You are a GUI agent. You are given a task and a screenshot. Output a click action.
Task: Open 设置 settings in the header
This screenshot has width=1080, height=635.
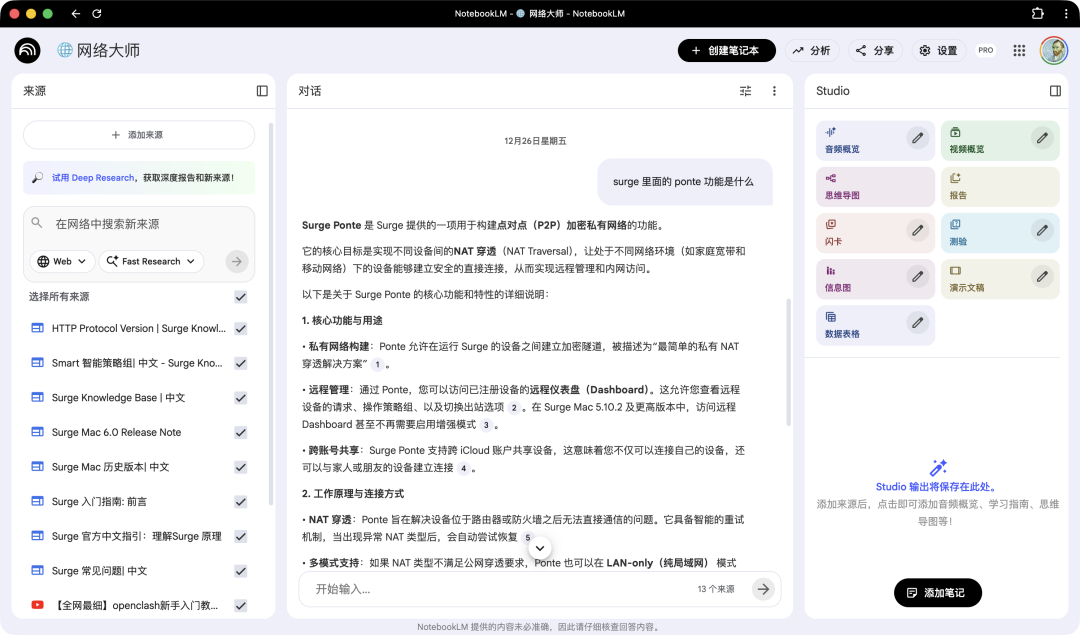(939, 50)
